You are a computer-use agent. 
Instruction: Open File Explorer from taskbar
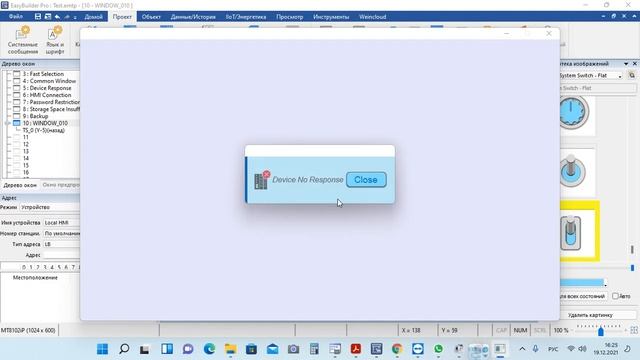pos(231,349)
